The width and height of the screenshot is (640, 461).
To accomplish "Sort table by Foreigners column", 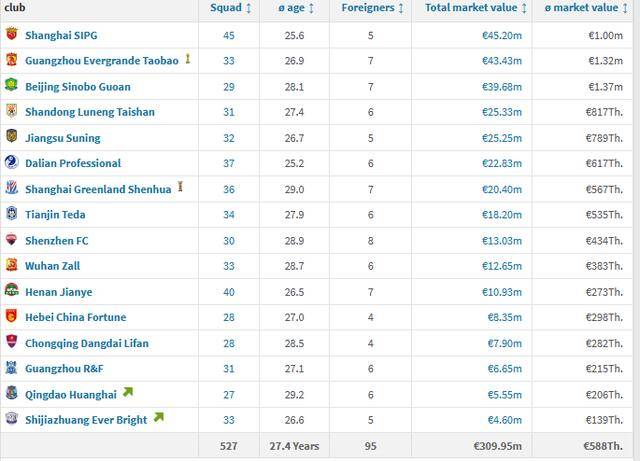I will tap(373, 8).
